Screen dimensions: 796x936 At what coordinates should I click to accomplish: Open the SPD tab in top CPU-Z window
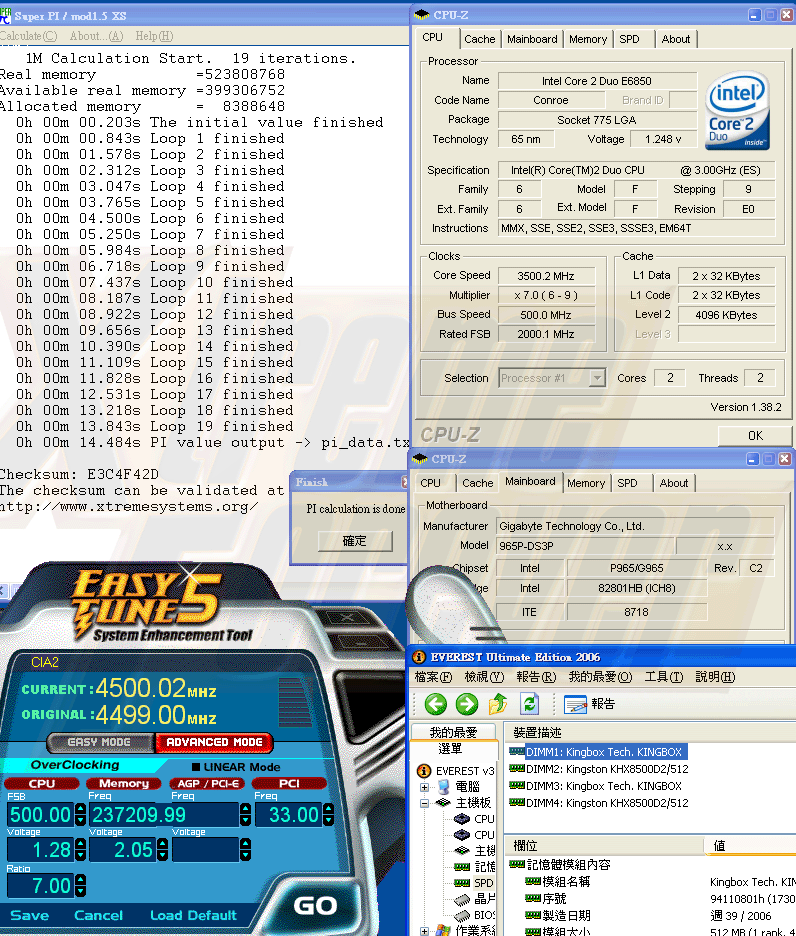pyautogui.click(x=629, y=39)
